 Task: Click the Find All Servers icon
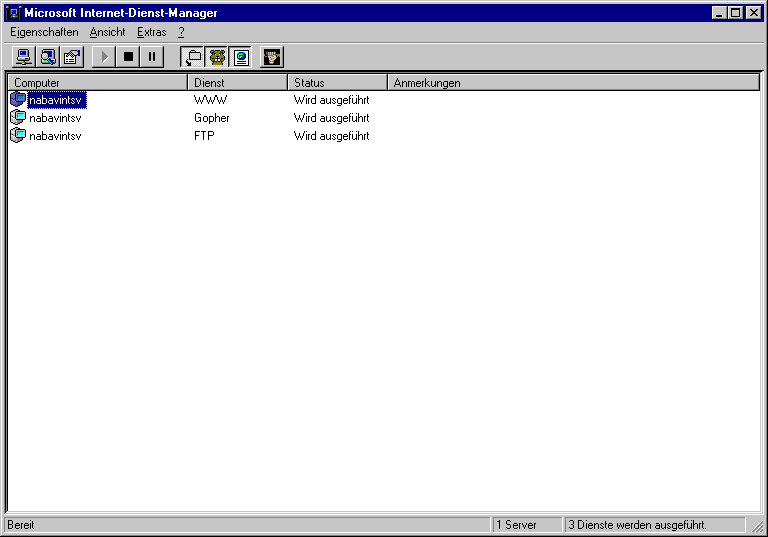pyautogui.click(x=48, y=57)
